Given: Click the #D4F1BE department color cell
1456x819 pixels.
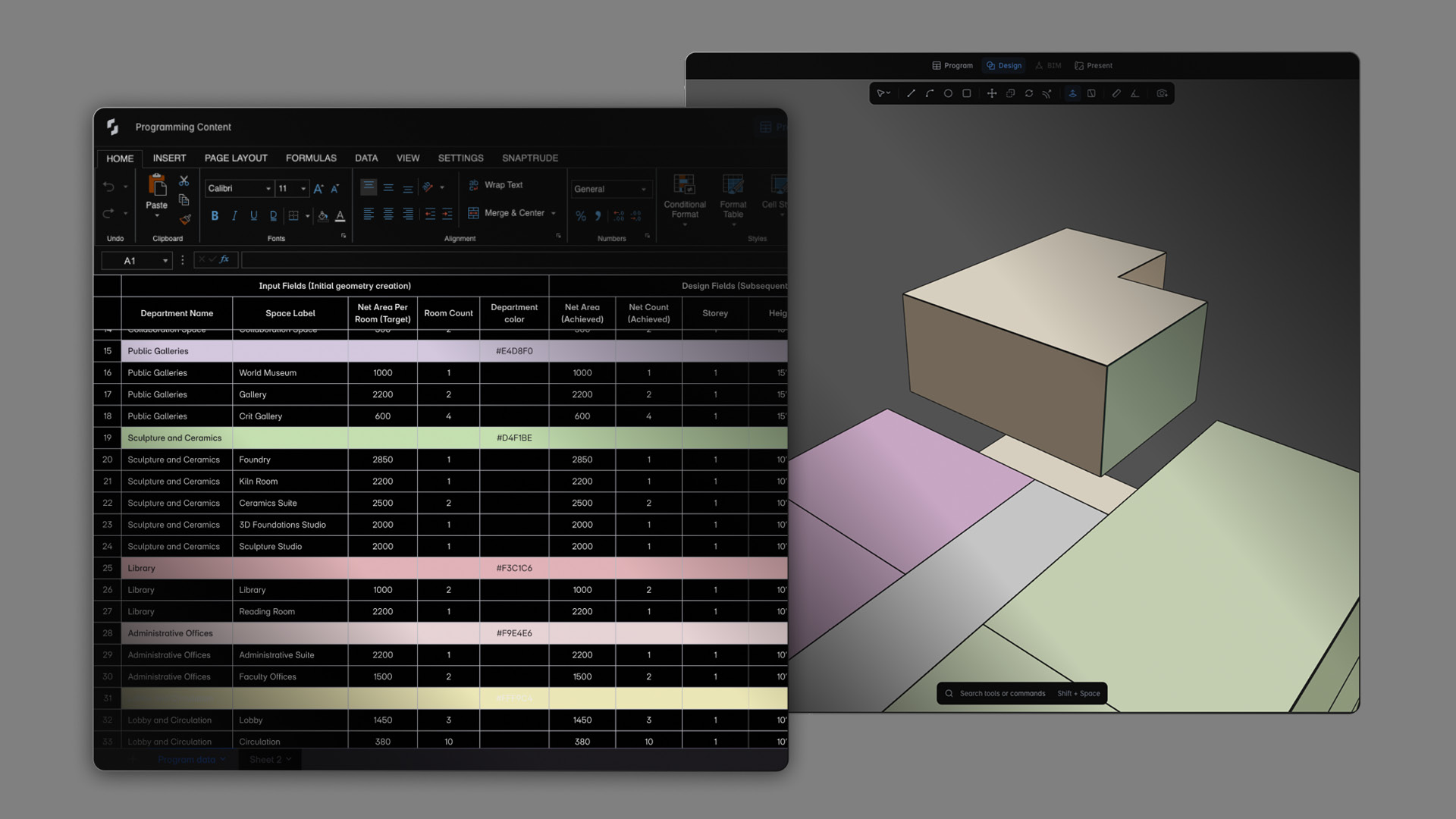Looking at the screenshot, I should tap(514, 438).
